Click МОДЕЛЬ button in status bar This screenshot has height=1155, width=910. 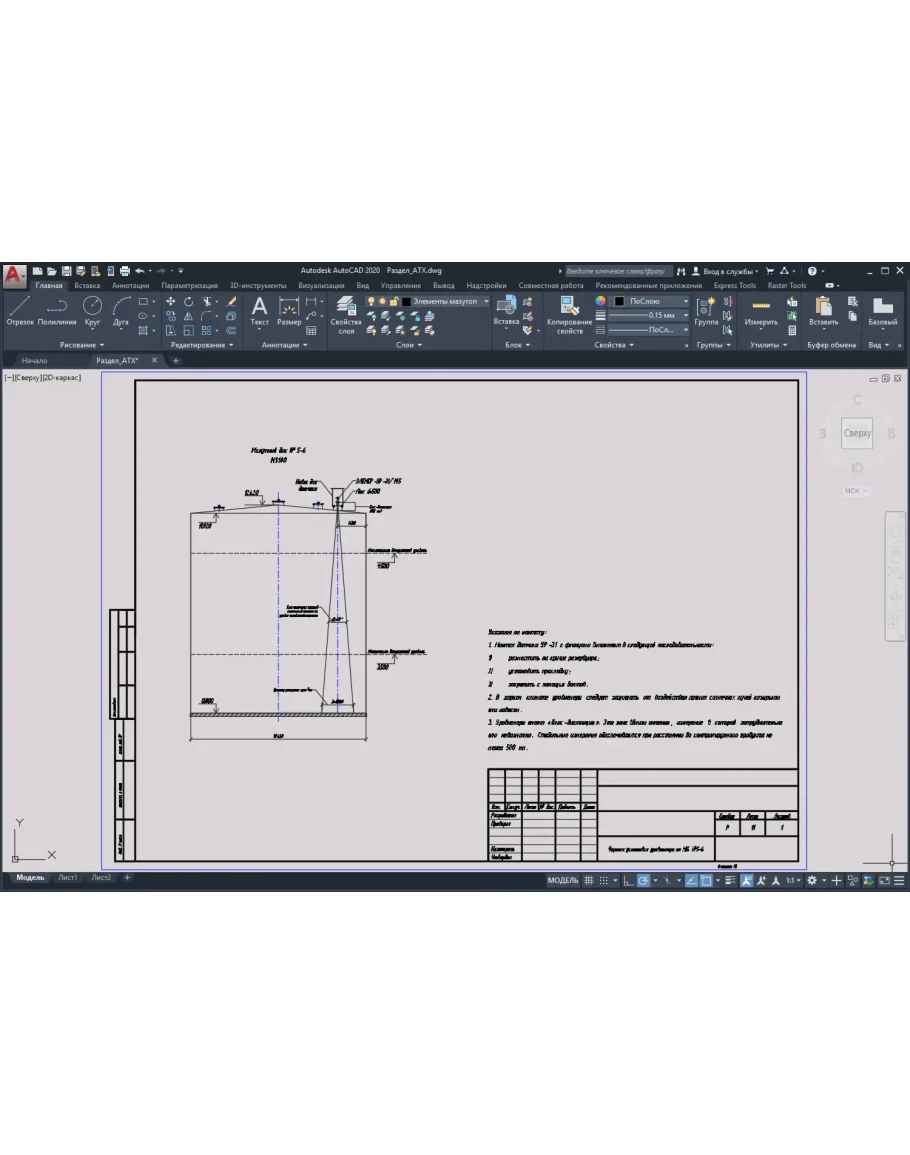pyautogui.click(x=562, y=881)
